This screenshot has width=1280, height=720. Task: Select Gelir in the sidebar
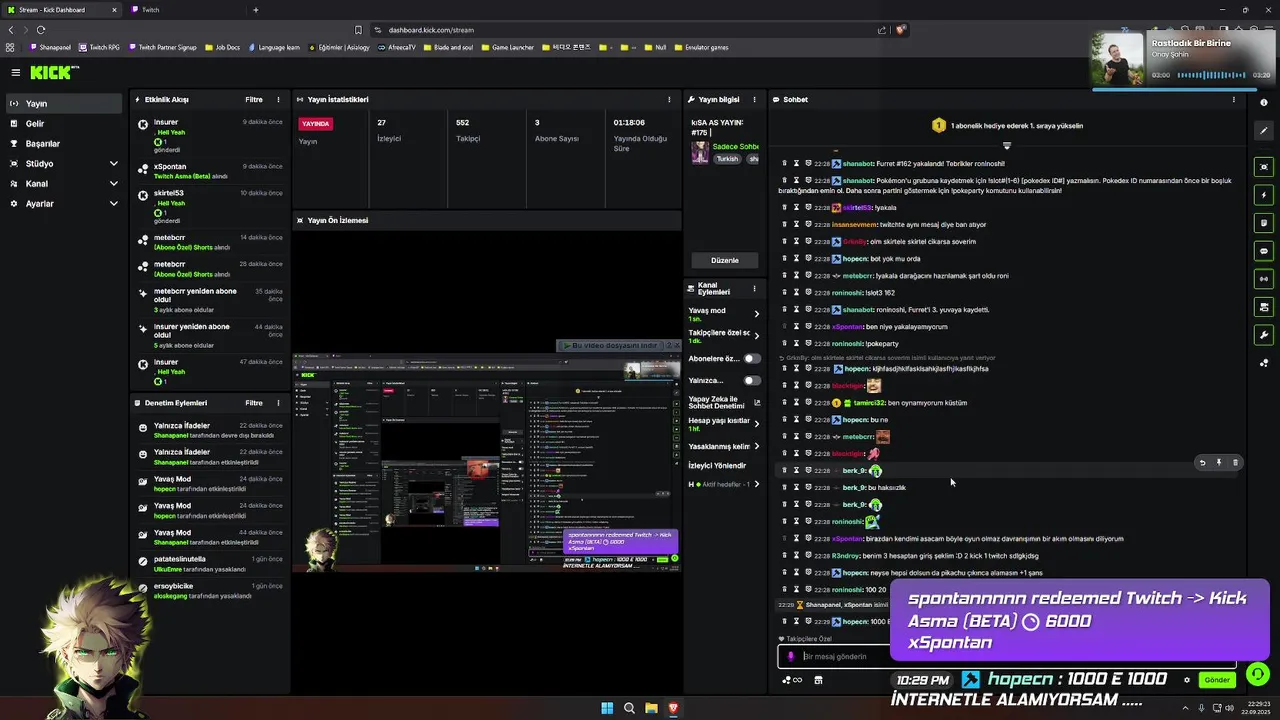(x=64, y=123)
